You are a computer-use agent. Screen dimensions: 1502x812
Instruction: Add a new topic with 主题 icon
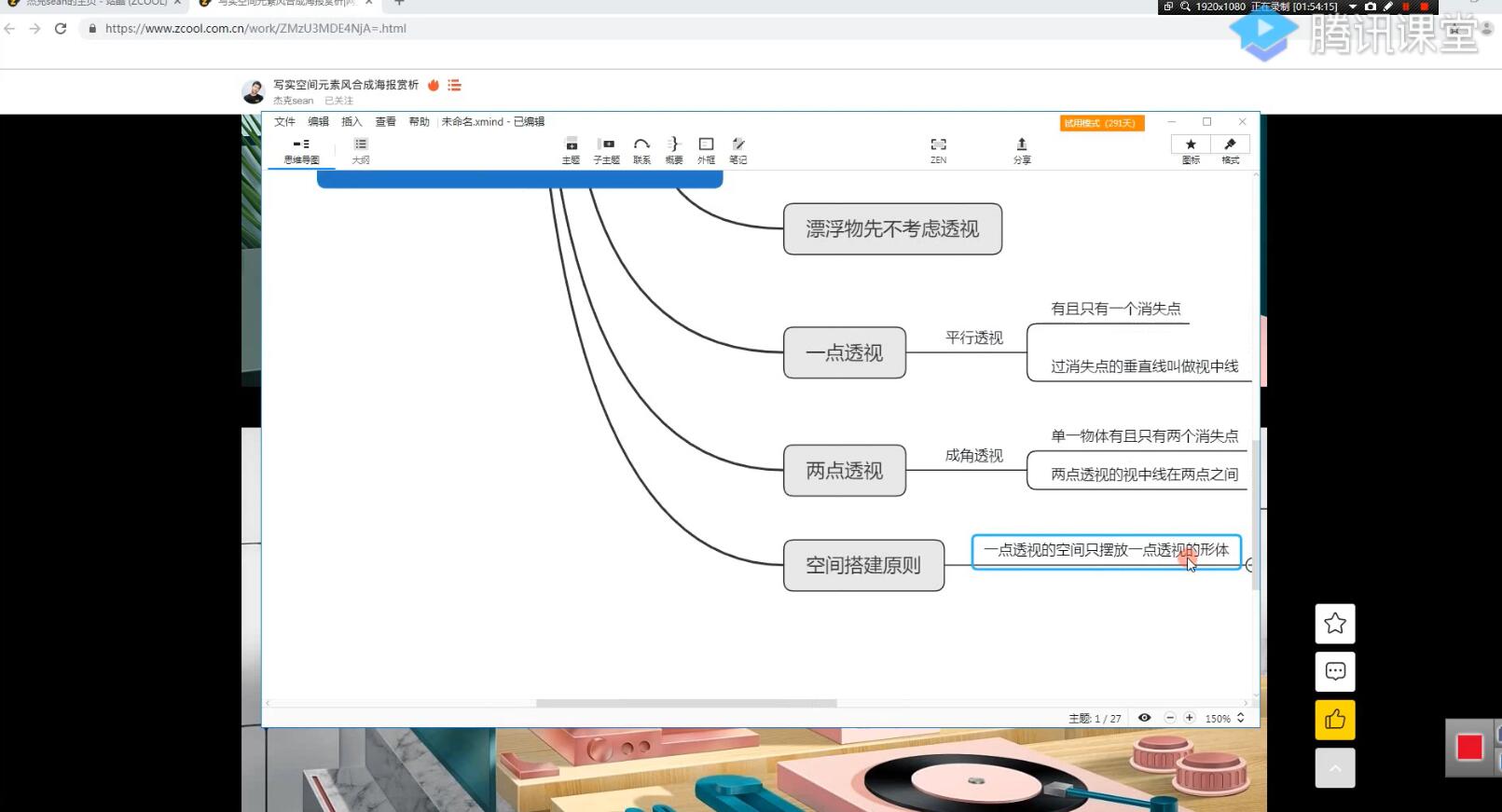pos(571,148)
